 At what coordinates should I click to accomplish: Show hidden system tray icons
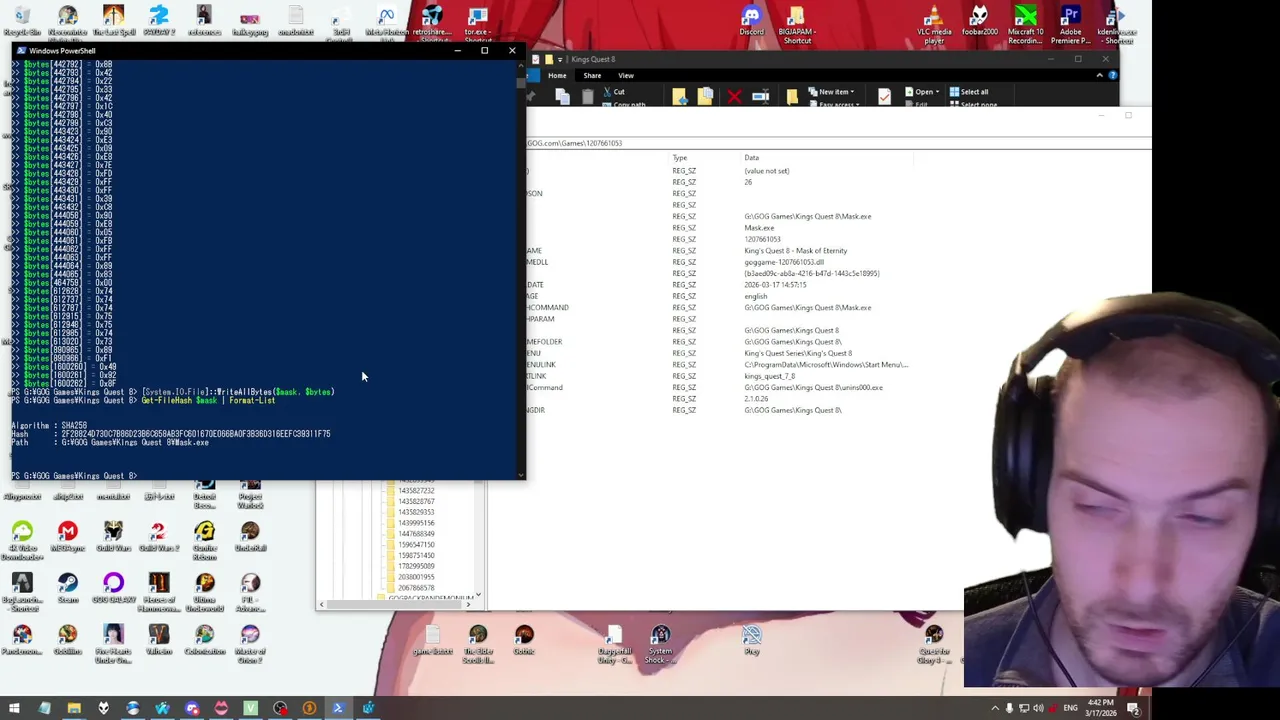click(x=995, y=708)
